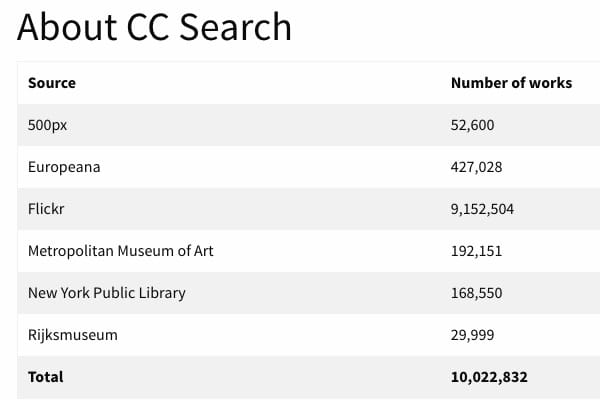Viewport: 600px width, 400px height.
Task: Click the 168,550 works count
Action: coord(476,293)
